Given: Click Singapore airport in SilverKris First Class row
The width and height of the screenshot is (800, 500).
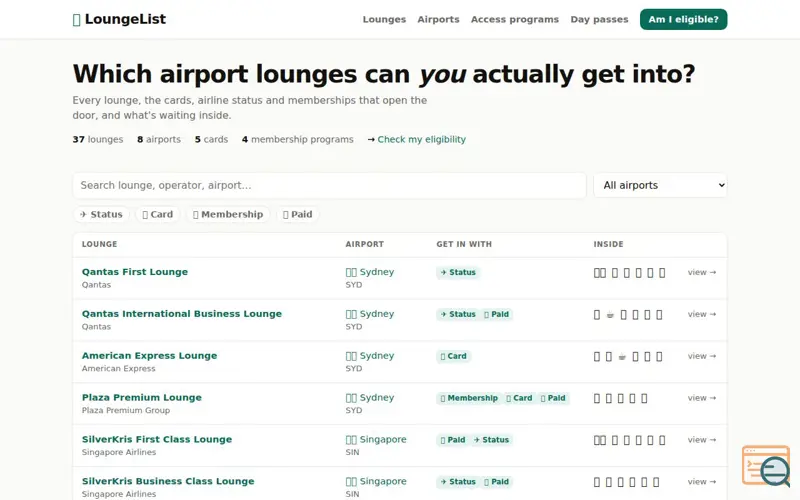Looking at the screenshot, I should (376, 439).
